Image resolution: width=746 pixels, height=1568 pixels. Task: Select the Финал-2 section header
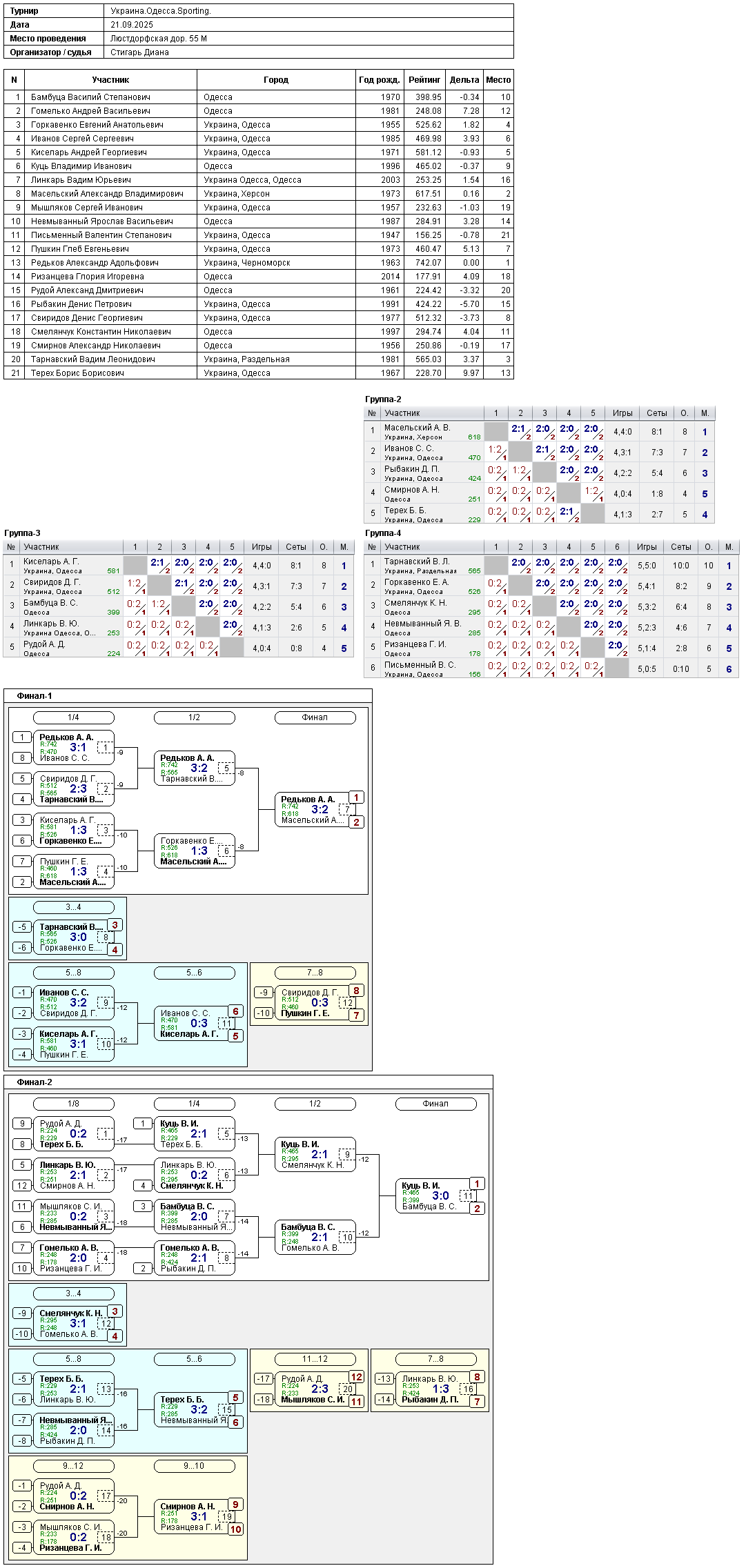click(35, 1082)
